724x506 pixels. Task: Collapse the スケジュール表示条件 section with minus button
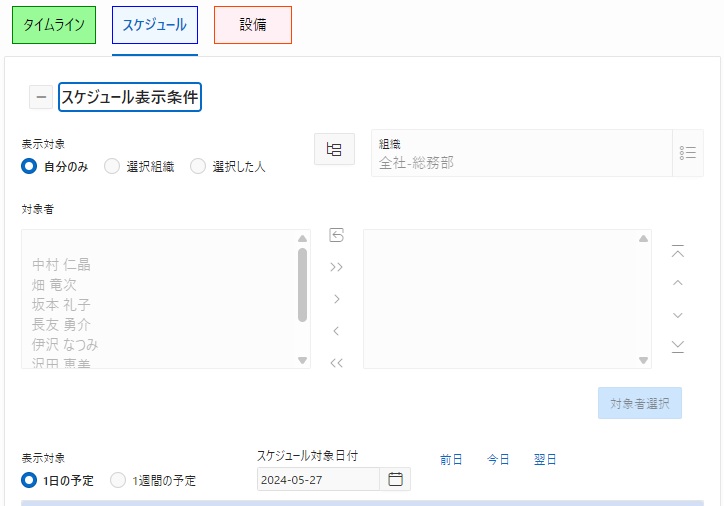point(41,97)
